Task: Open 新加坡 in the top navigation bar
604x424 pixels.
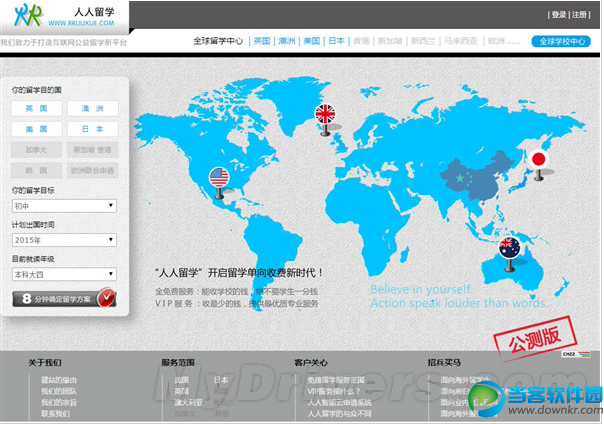Action: click(390, 41)
